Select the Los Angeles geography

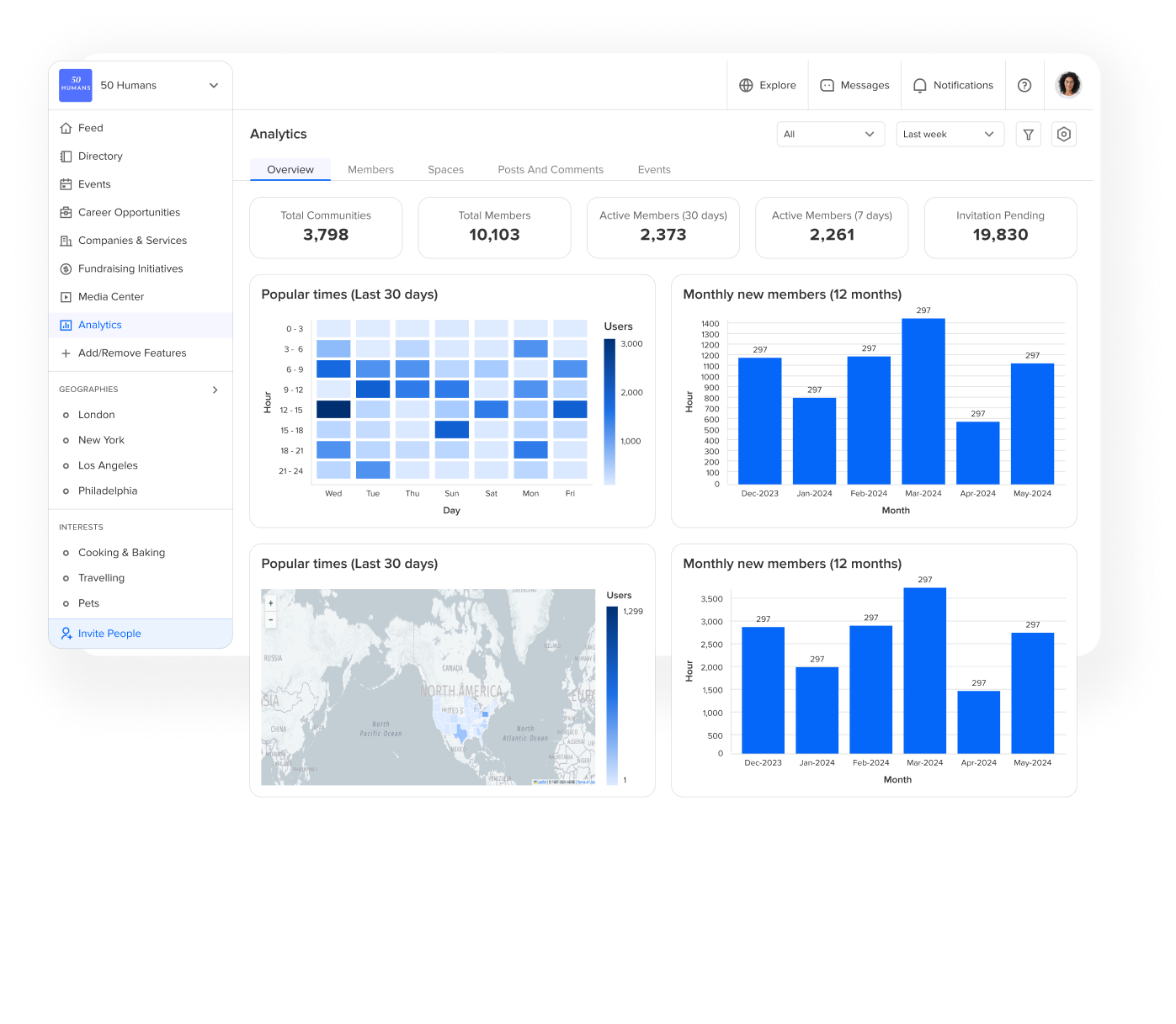pyautogui.click(x=108, y=465)
